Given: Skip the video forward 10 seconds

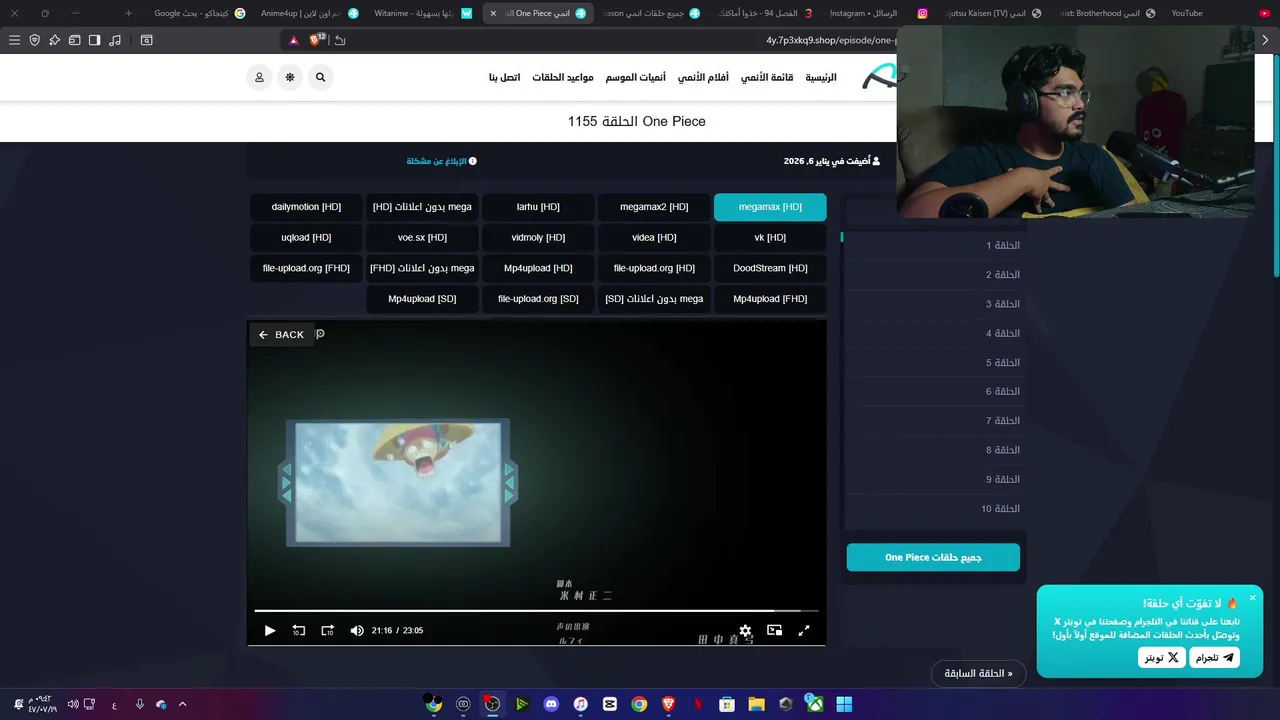Looking at the screenshot, I should (327, 630).
